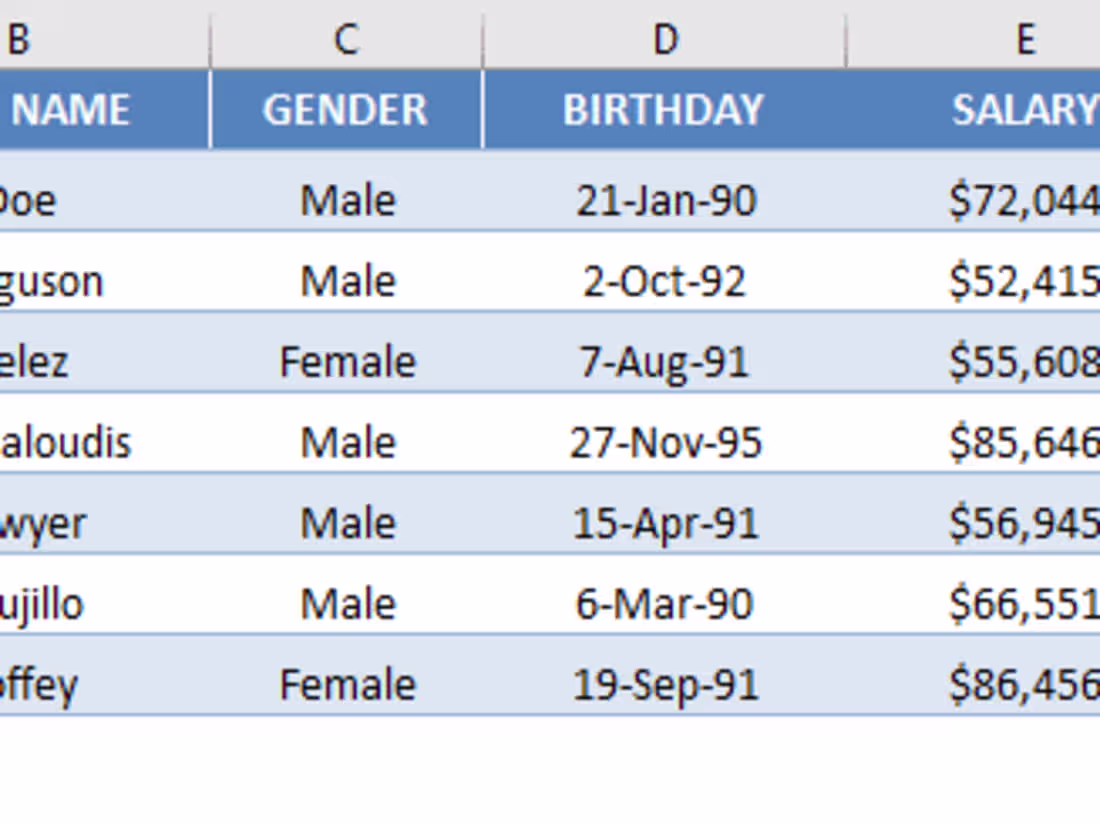Click the 6-Mar-90 date cell
Screen dimensions: 1100x824
(665, 604)
